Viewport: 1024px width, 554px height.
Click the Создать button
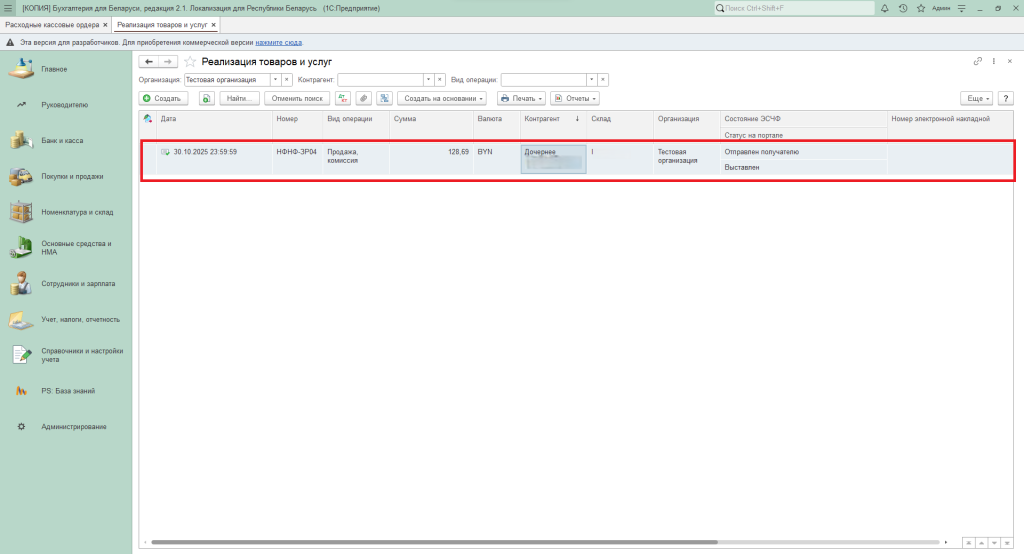161,99
